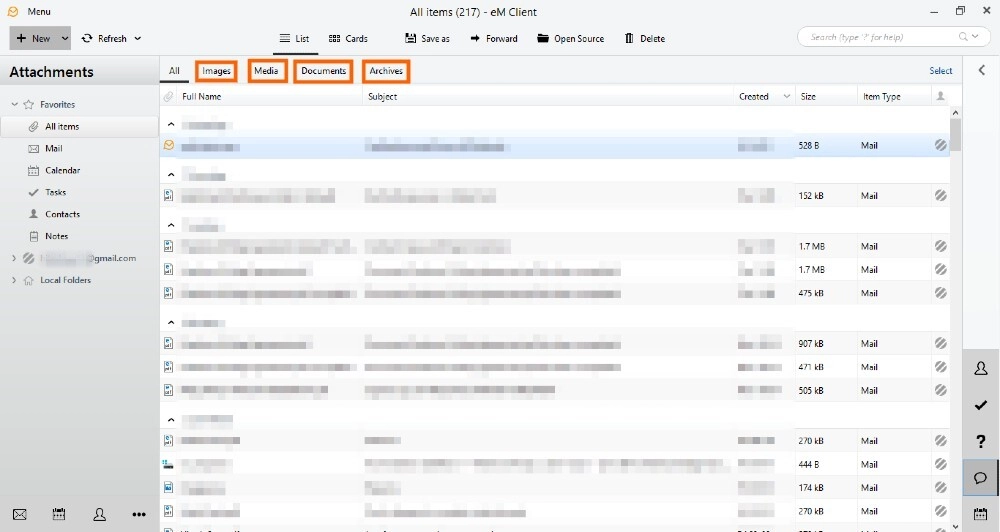Click scrollbar up arrow of list
The image size is (1000, 532).
coord(955,112)
